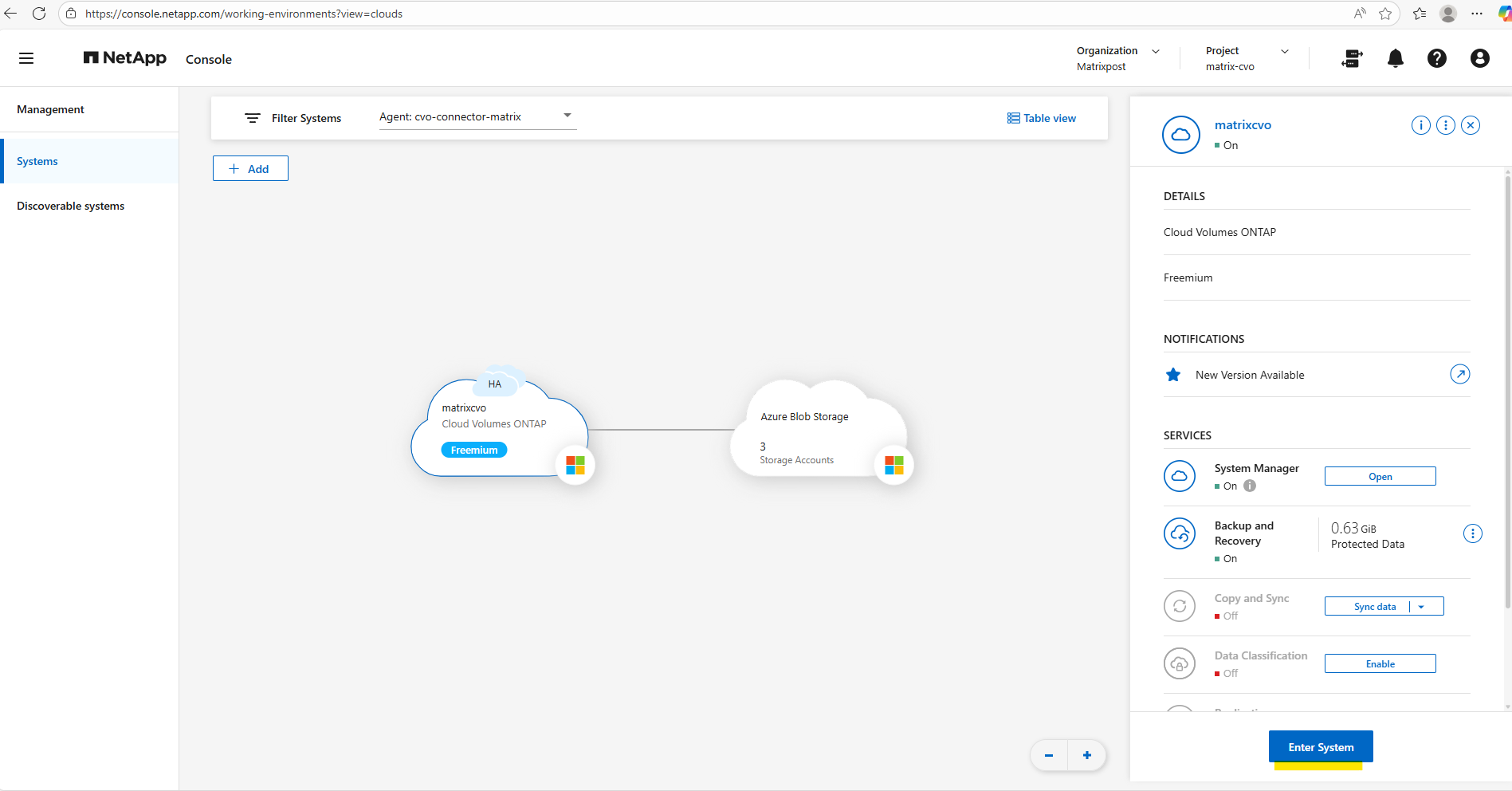The height and width of the screenshot is (791, 1512).
Task: Zoom in canvas with plus button
Action: point(1086,755)
